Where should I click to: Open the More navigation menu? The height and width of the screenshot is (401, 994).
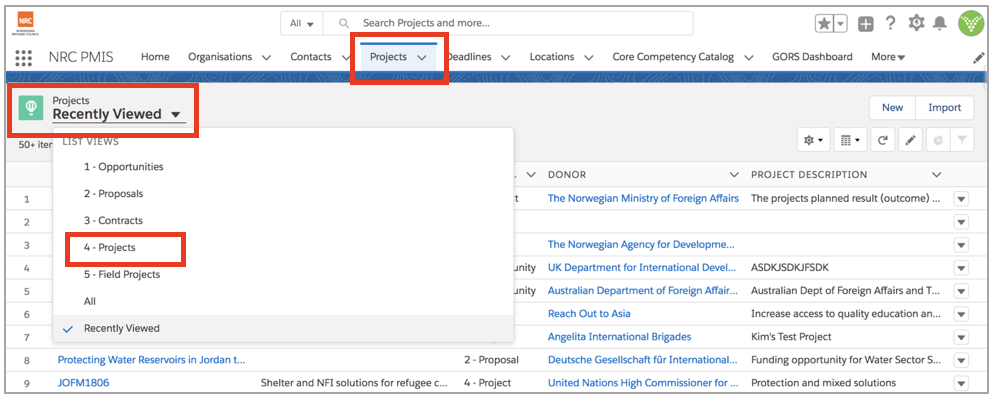coord(888,57)
